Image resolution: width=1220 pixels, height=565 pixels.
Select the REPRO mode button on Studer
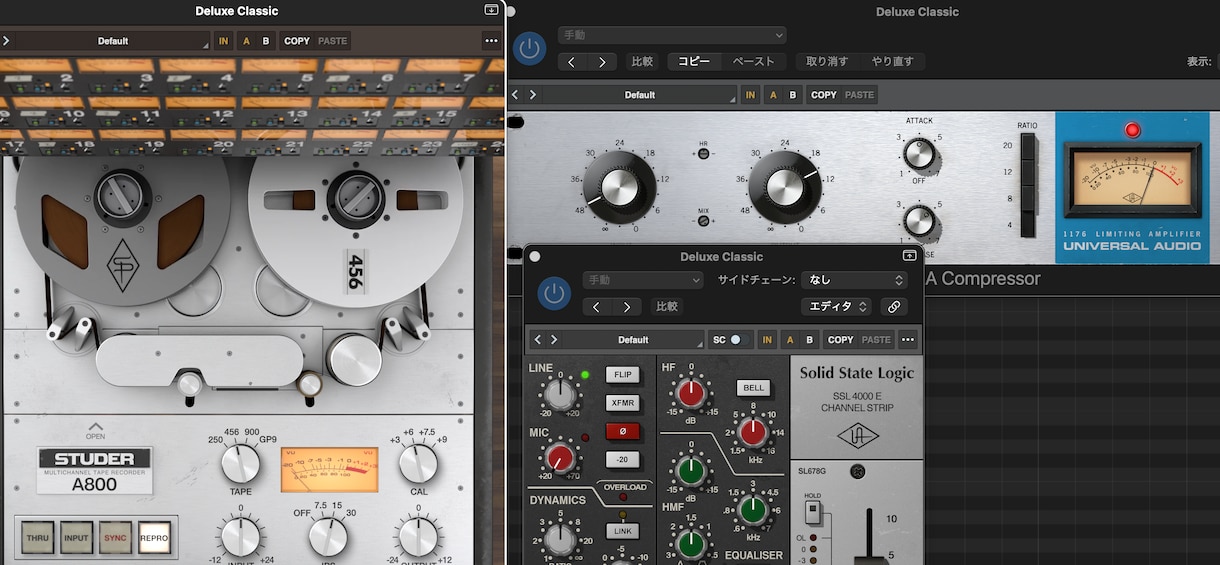pyautogui.click(x=154, y=538)
